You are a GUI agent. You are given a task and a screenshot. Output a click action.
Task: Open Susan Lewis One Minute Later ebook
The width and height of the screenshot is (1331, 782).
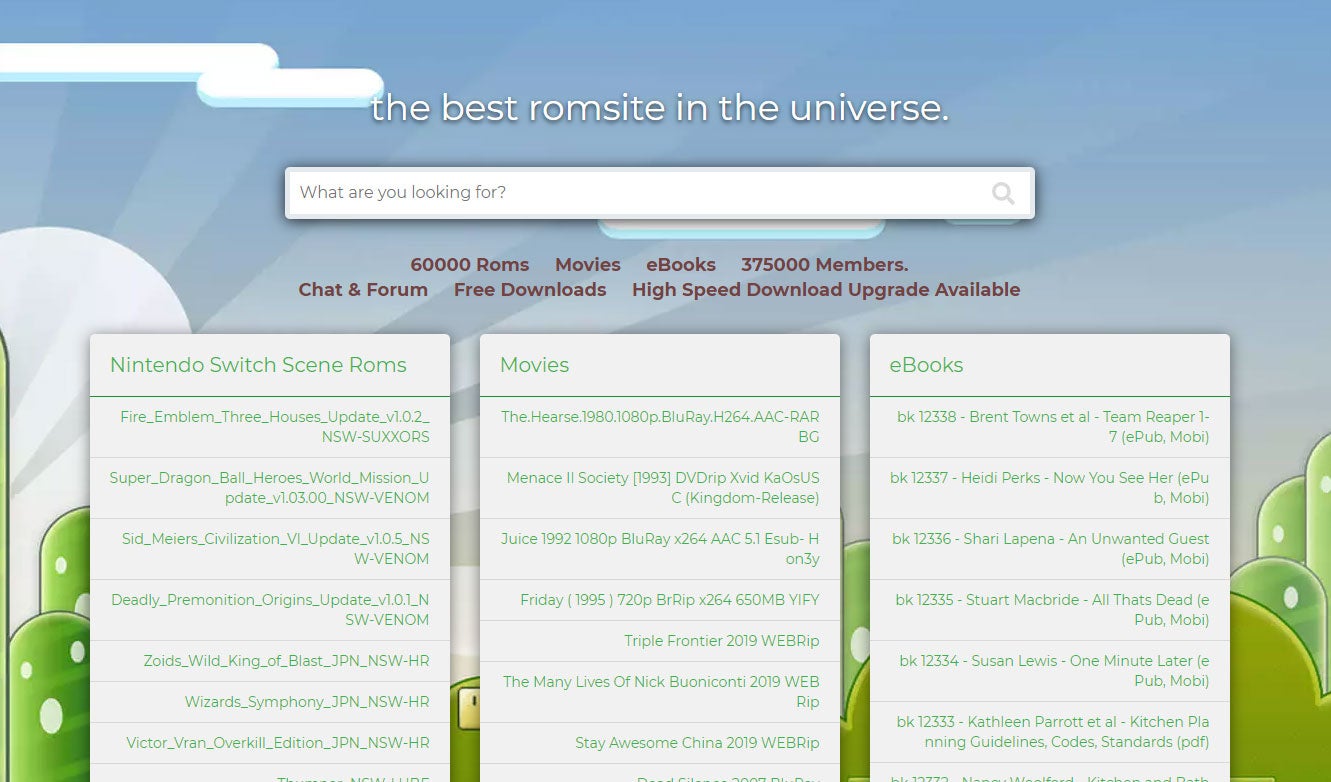(1054, 671)
